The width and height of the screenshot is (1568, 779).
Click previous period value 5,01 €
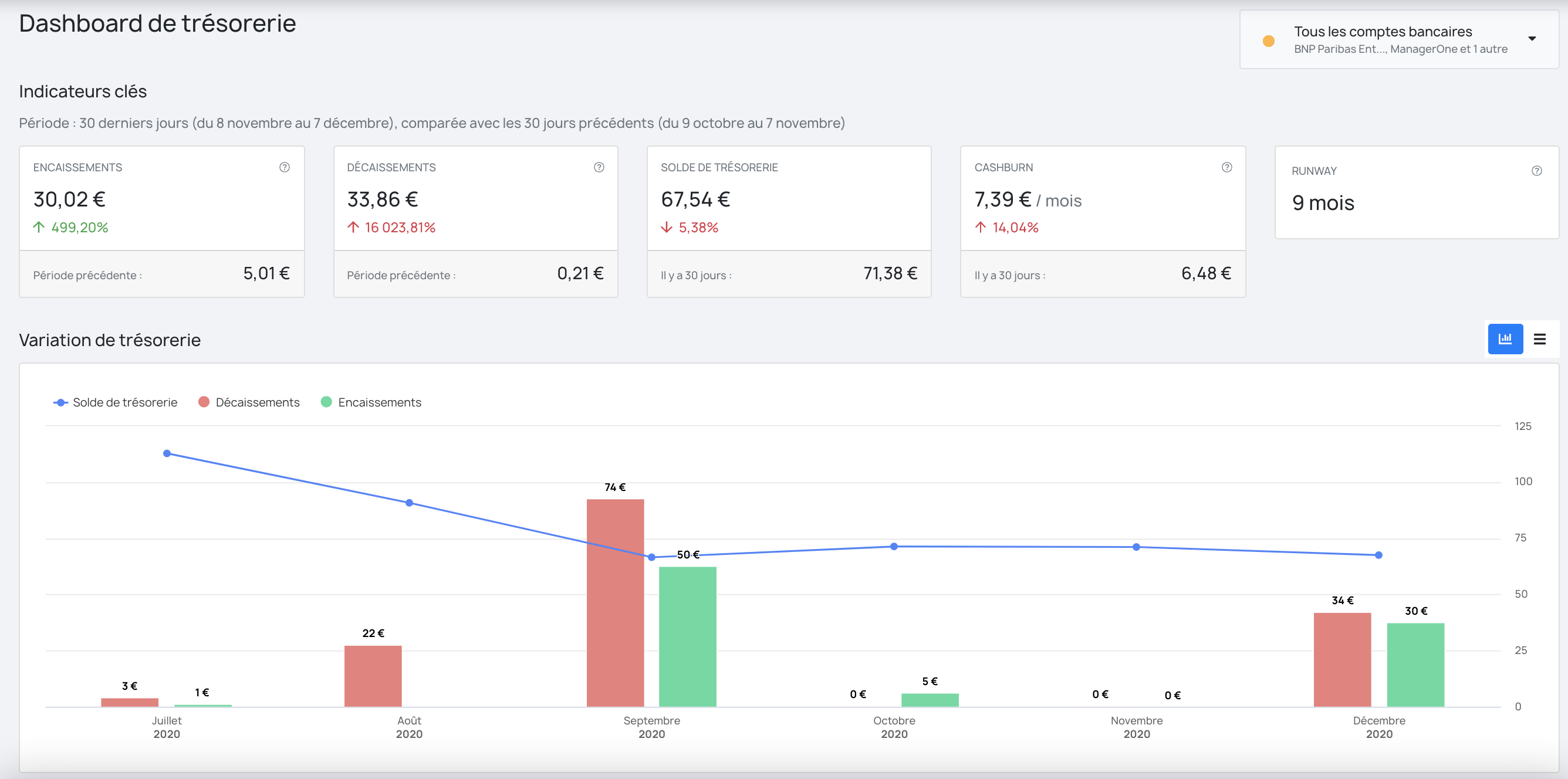coord(266,273)
